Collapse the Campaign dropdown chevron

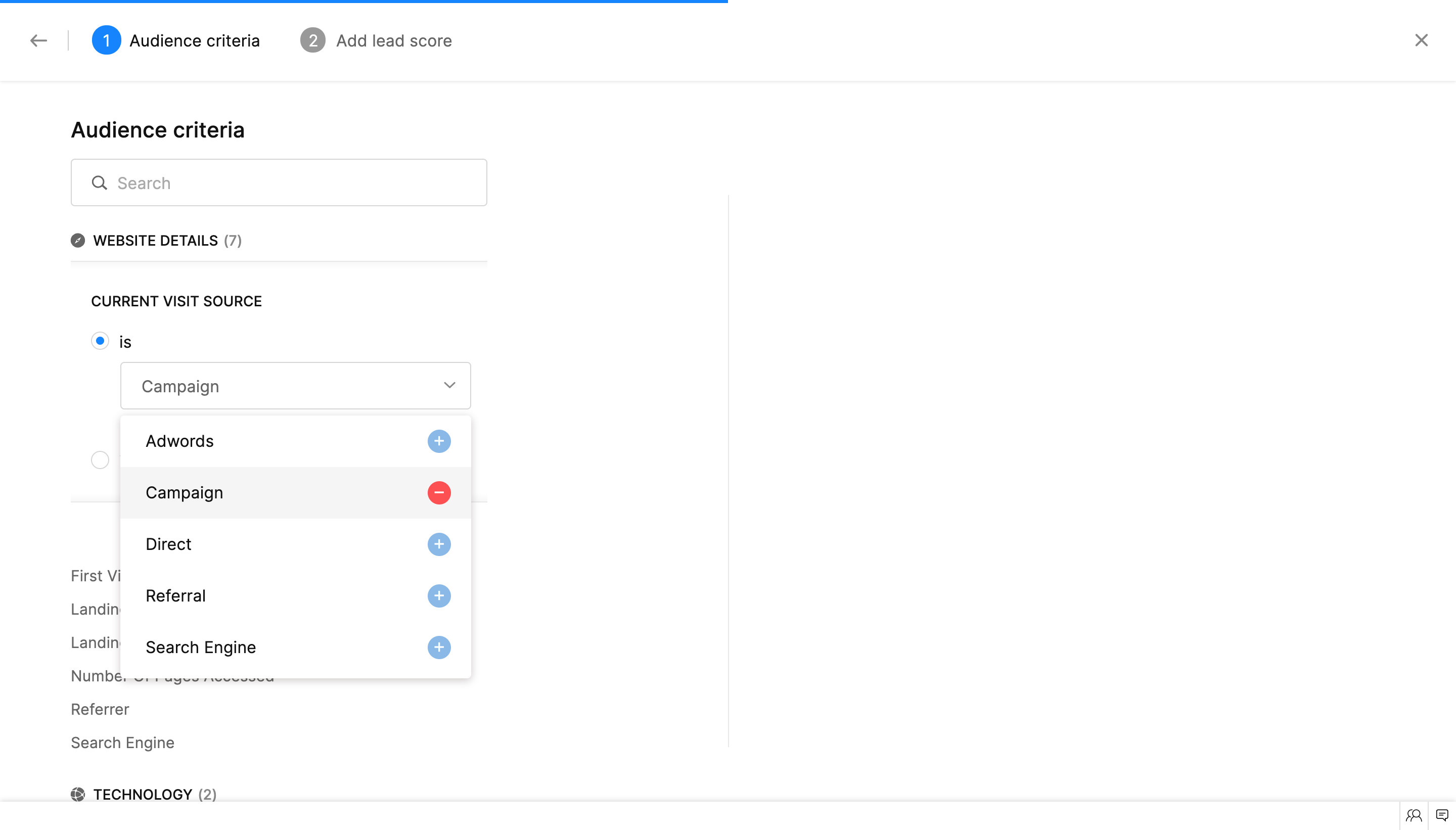(x=449, y=386)
